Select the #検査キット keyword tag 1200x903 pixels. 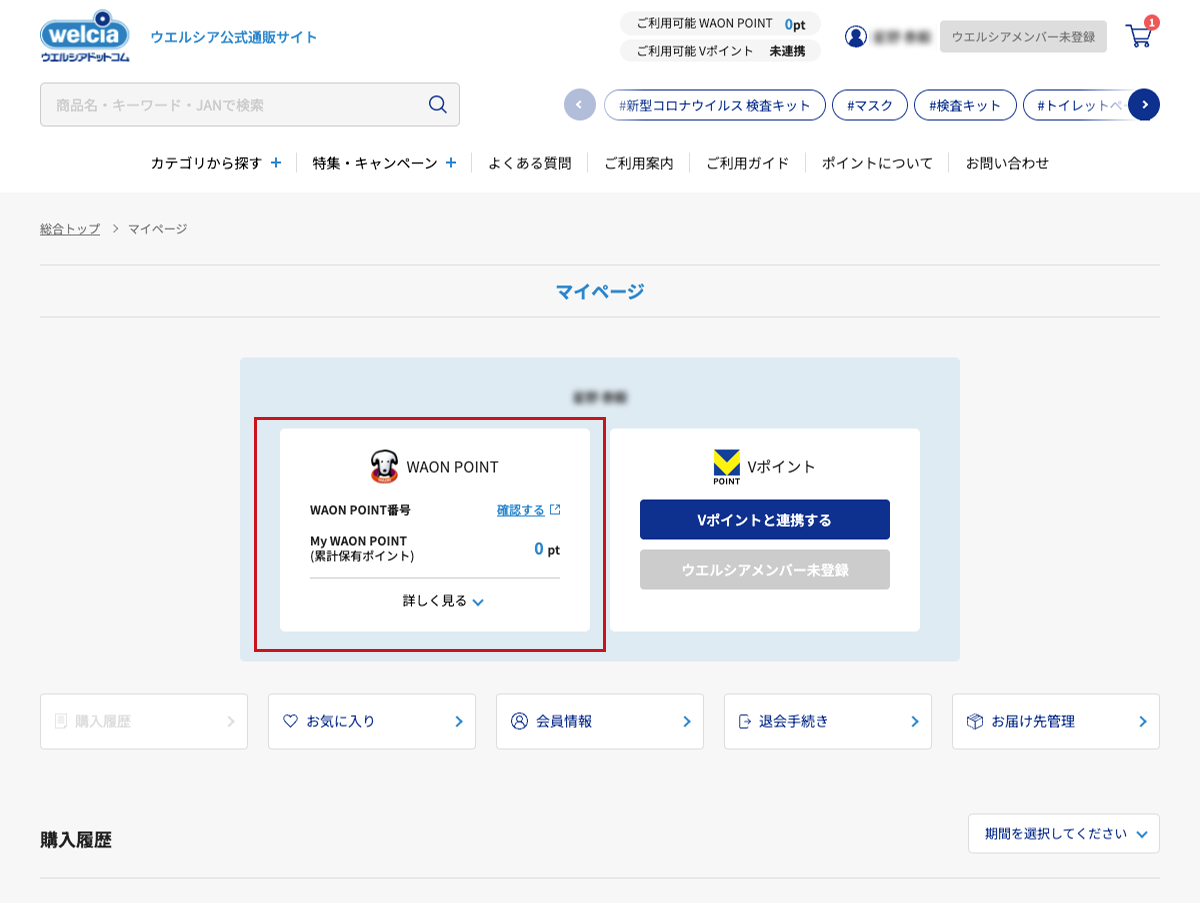coord(965,104)
